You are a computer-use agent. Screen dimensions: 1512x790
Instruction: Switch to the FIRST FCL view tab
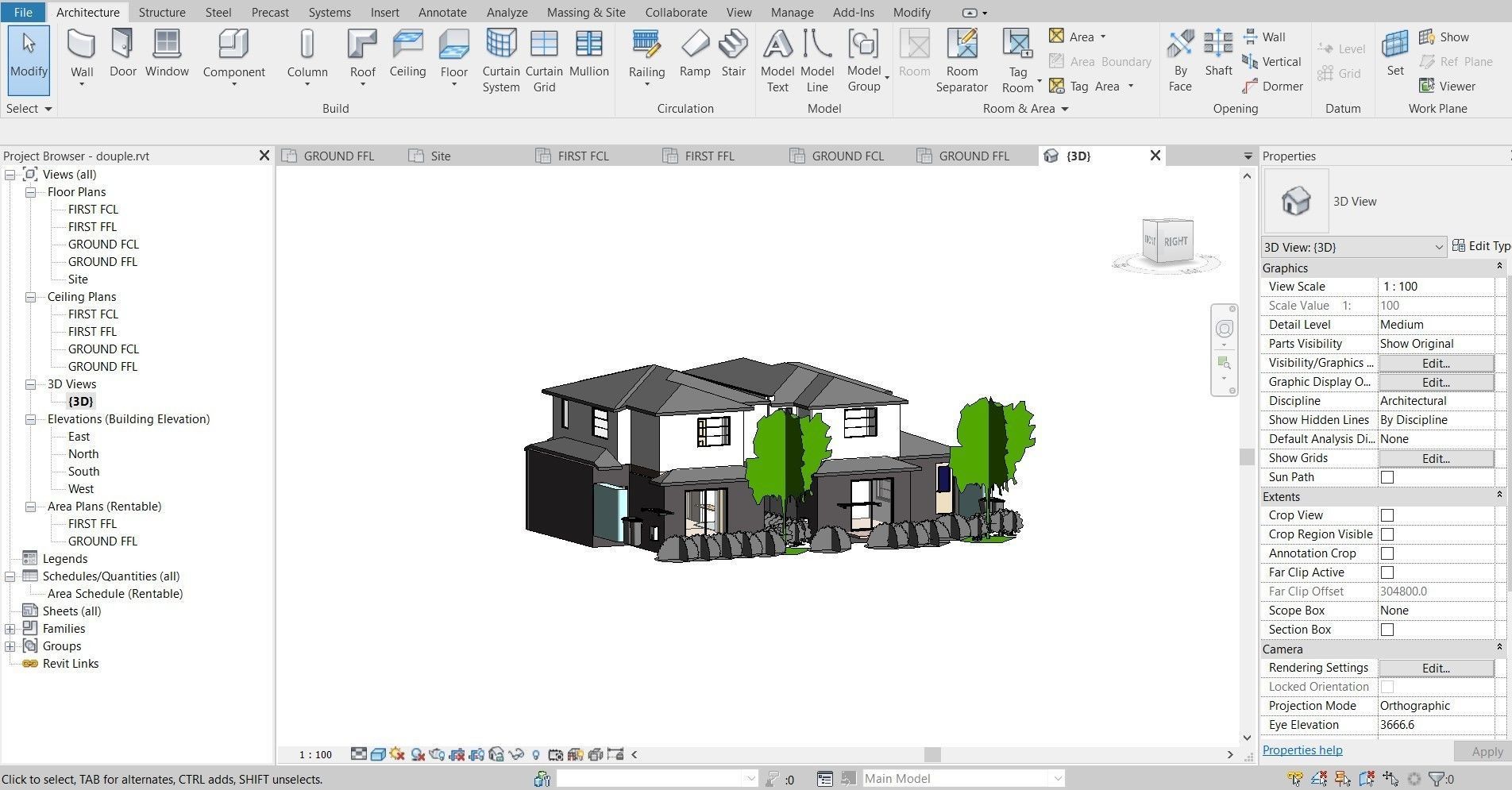[584, 156]
